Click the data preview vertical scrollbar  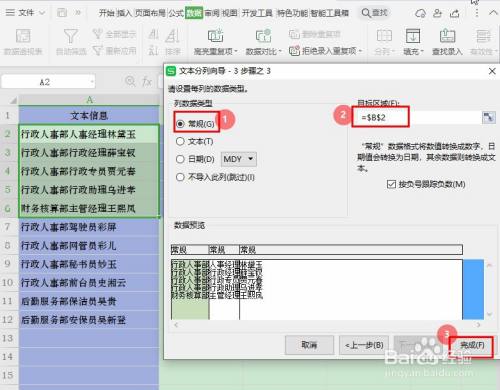(x=489, y=290)
